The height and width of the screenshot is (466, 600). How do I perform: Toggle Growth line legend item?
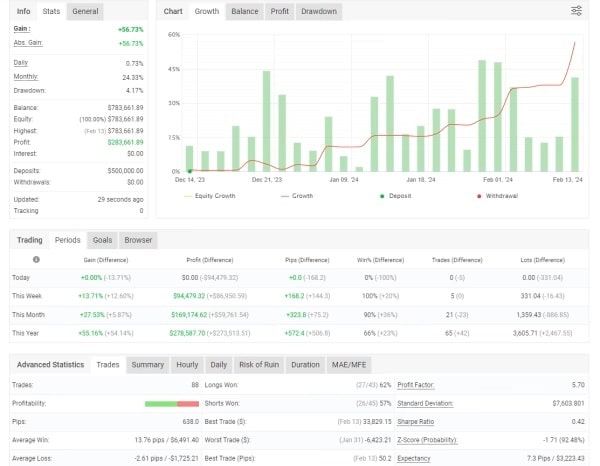pyautogui.click(x=297, y=196)
